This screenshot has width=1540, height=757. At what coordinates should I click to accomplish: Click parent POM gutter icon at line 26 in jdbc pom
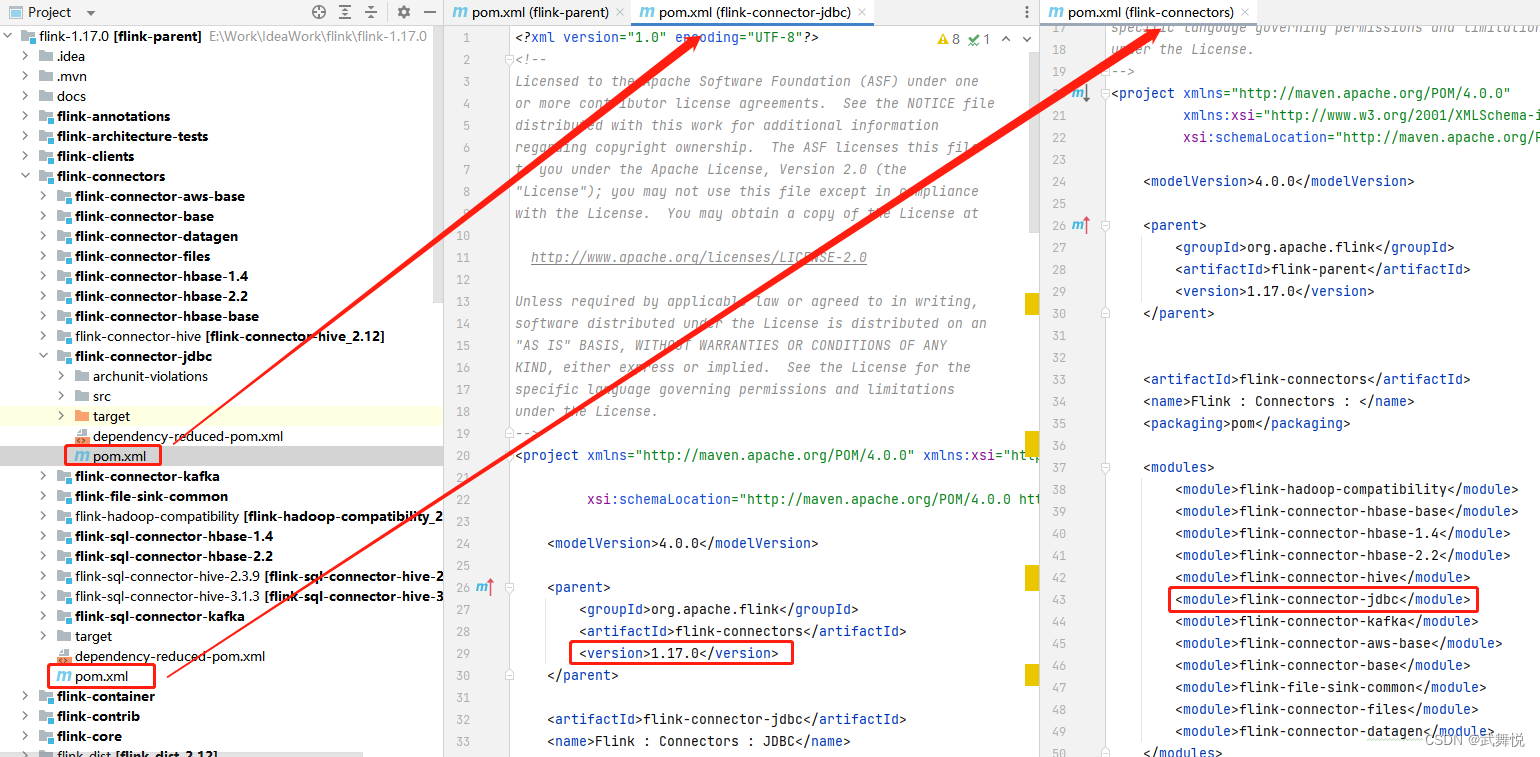coord(485,587)
